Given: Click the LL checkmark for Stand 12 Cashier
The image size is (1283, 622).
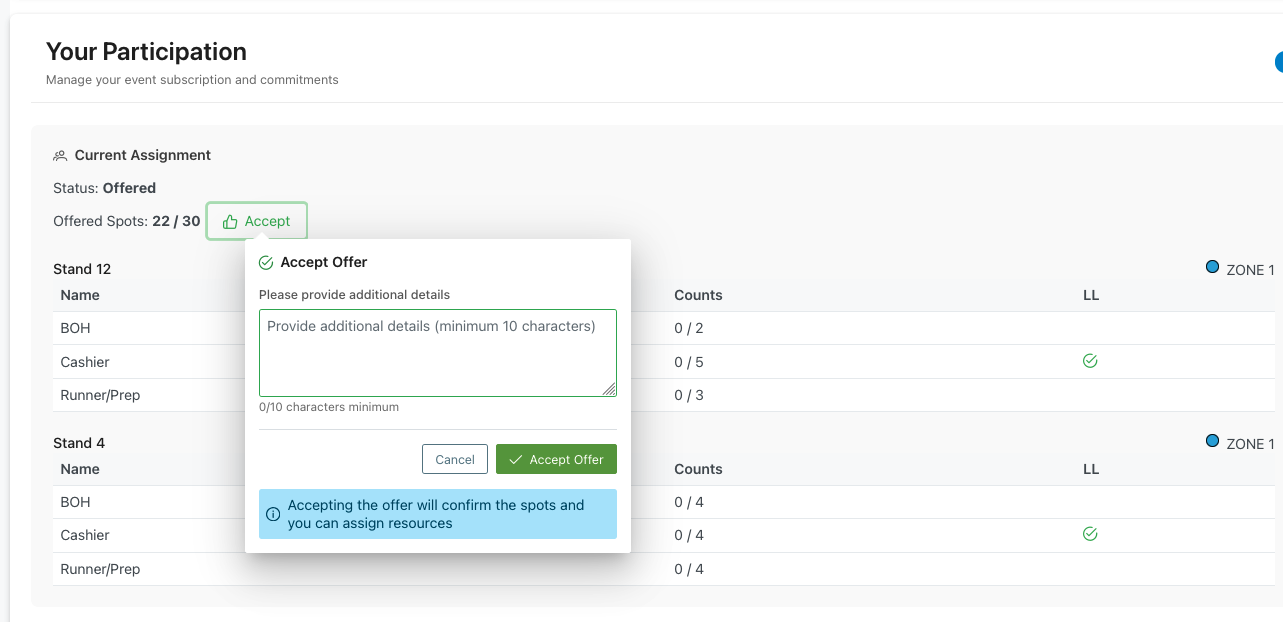Looking at the screenshot, I should 1090,361.
